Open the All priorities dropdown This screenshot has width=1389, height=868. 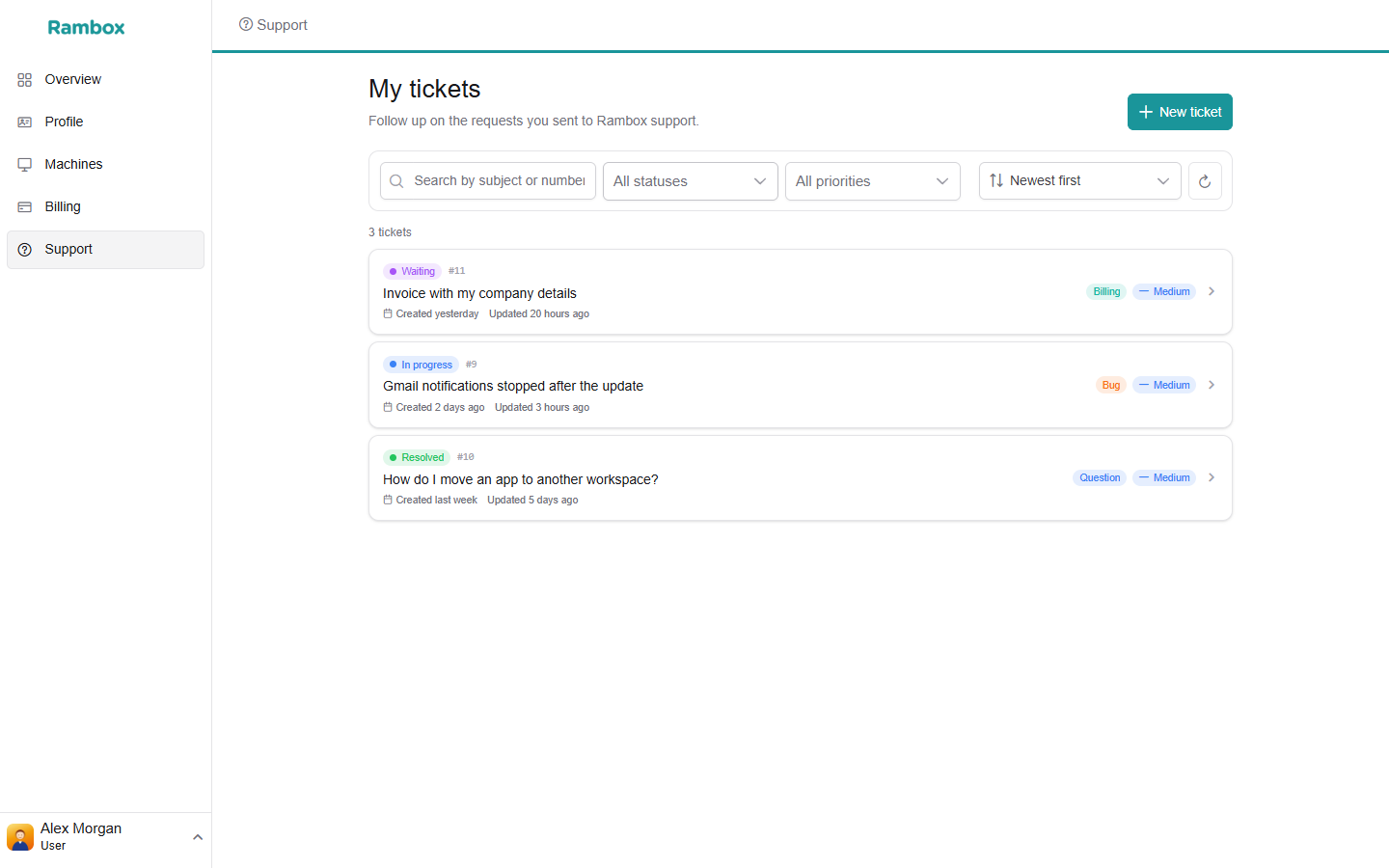873,181
